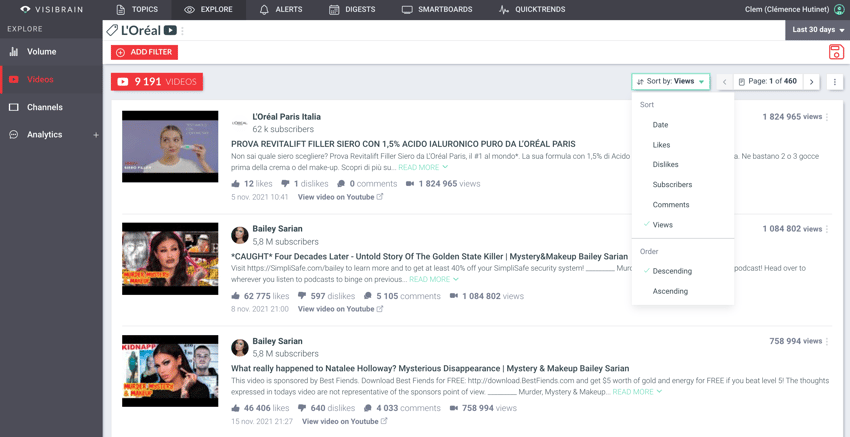Switch to the Explore tab
Image resolution: width=850 pixels, height=437 pixels.
209,9
